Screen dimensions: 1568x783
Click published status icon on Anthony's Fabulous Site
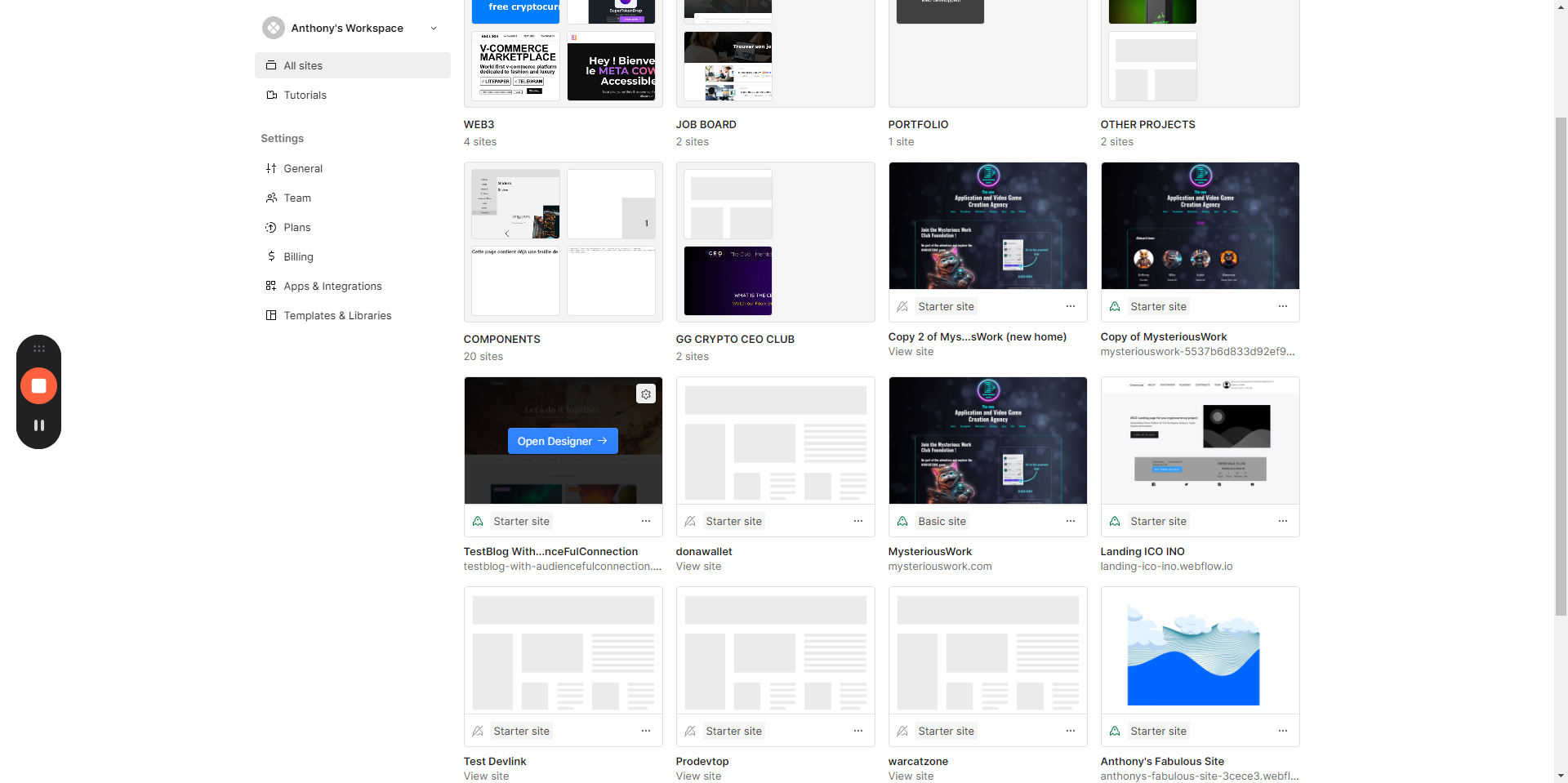point(1115,731)
